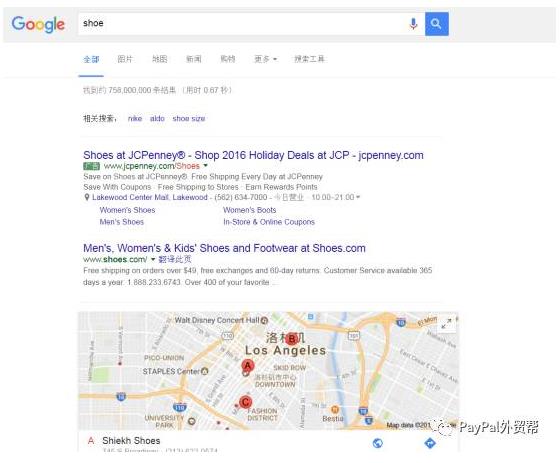
Task: Click the related search 'nike'
Action: click(x=135, y=119)
